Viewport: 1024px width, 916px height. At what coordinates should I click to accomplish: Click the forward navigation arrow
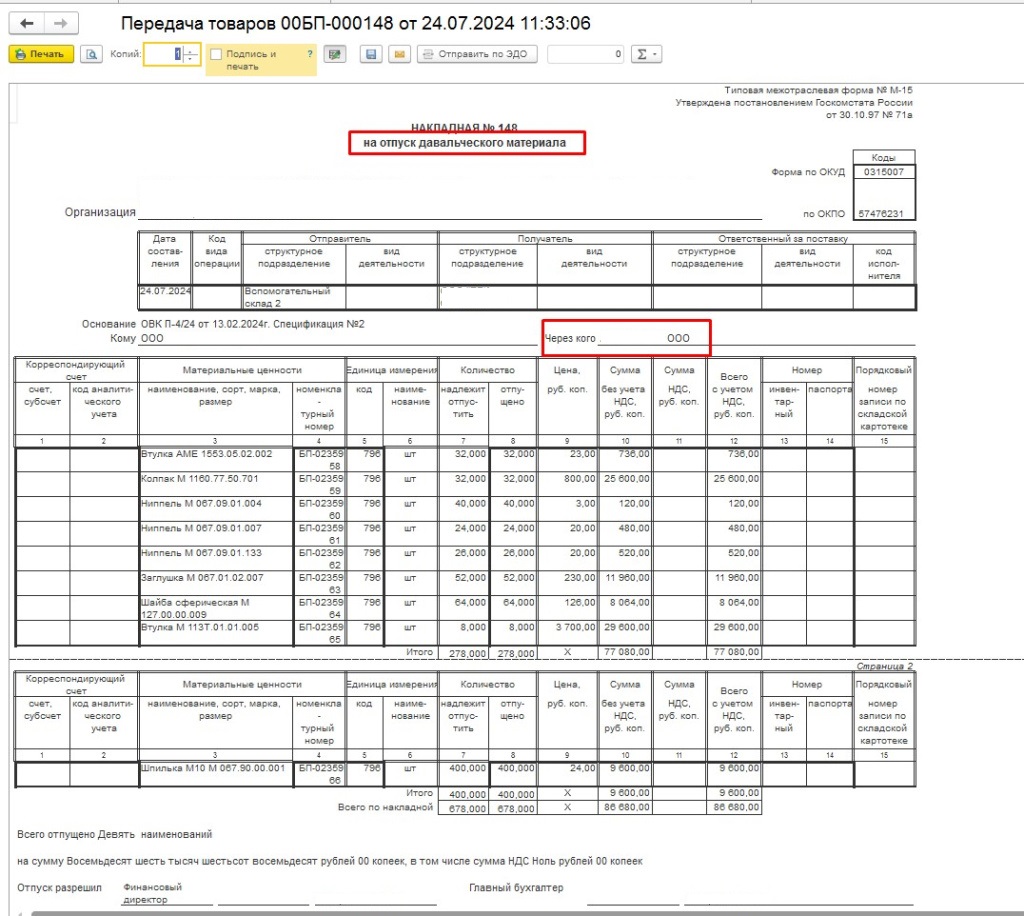point(60,23)
